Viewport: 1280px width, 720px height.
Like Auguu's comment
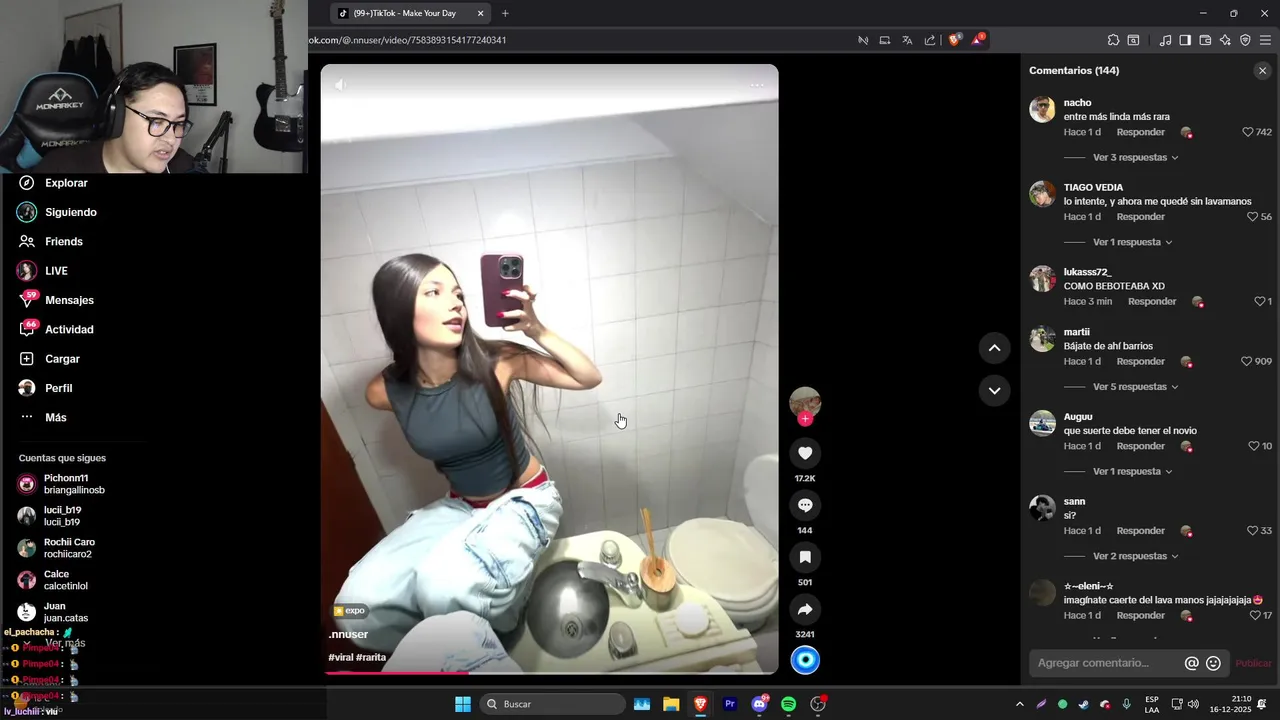tap(1254, 446)
